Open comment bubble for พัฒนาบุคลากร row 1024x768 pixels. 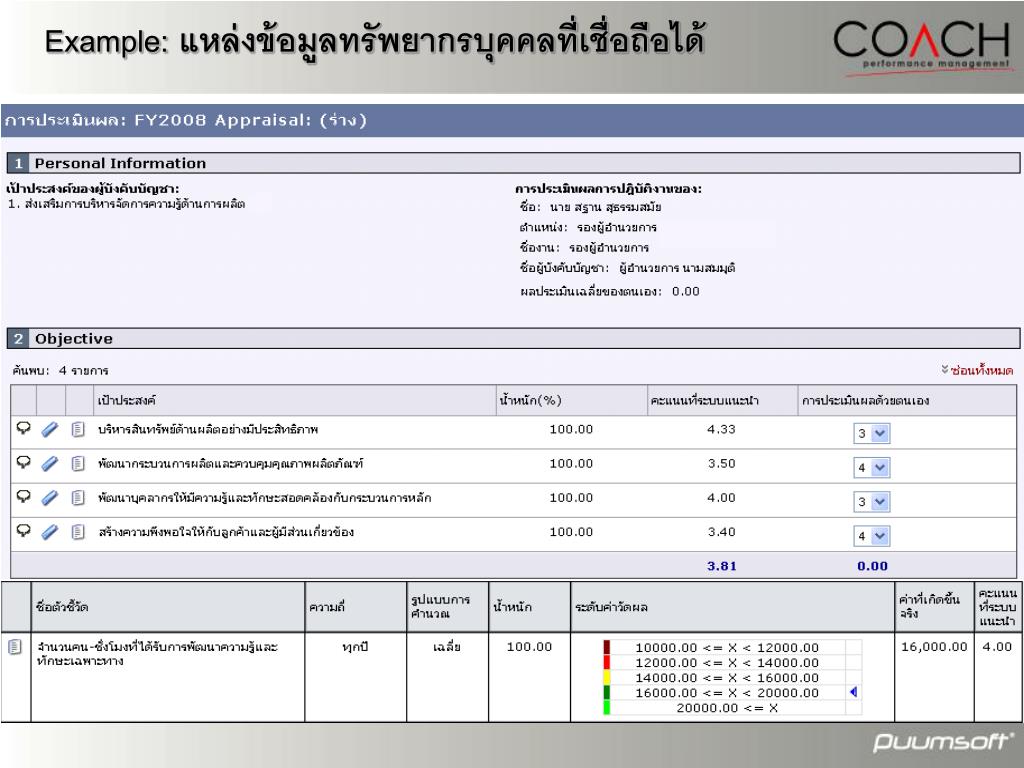click(24, 496)
